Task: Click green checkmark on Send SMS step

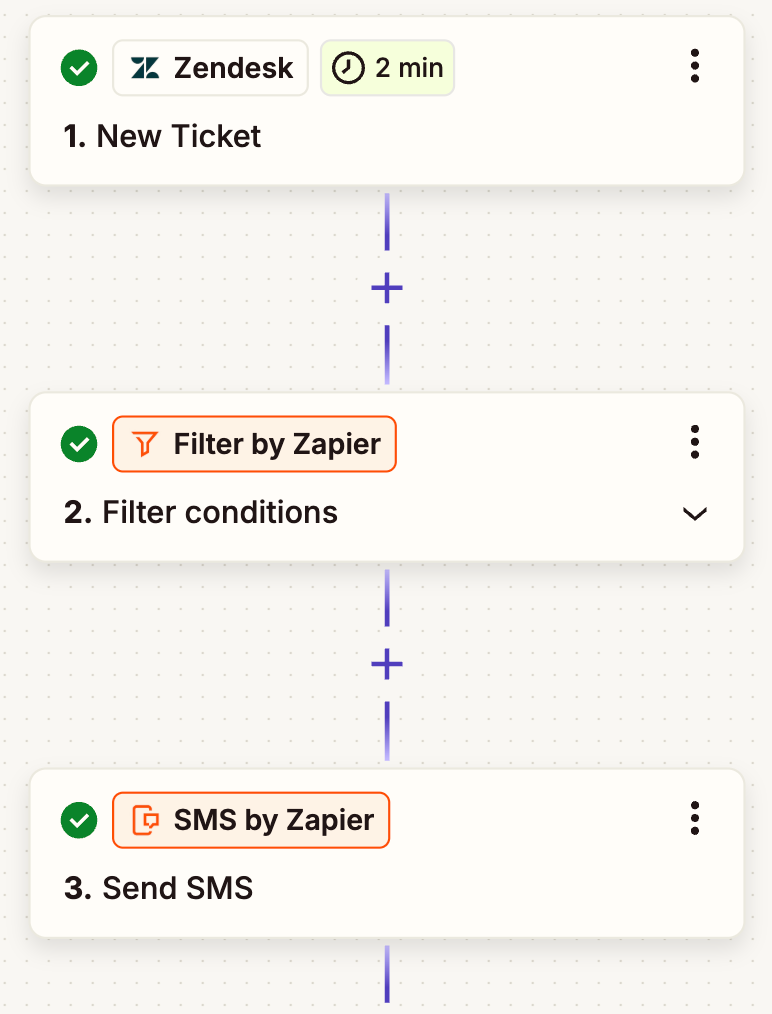Action: 79,821
